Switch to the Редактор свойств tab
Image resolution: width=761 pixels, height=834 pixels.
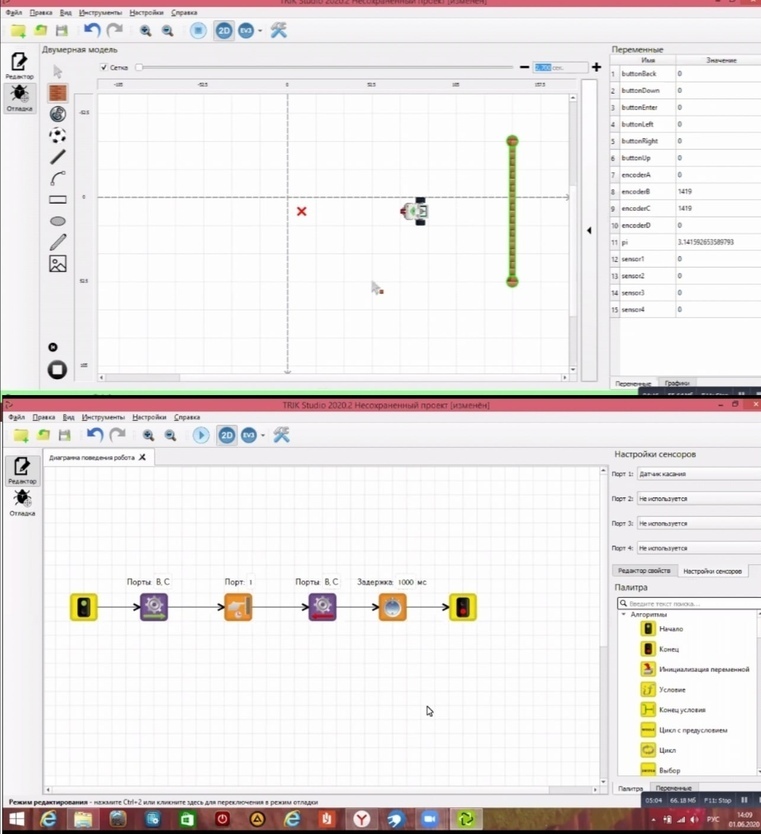click(x=645, y=570)
